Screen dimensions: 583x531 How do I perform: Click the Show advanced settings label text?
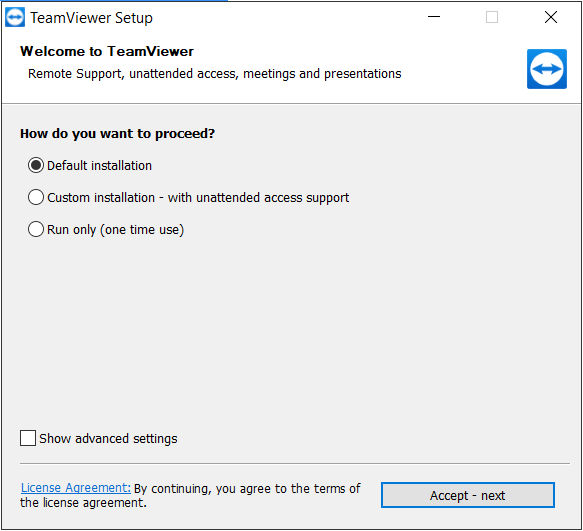[108, 438]
